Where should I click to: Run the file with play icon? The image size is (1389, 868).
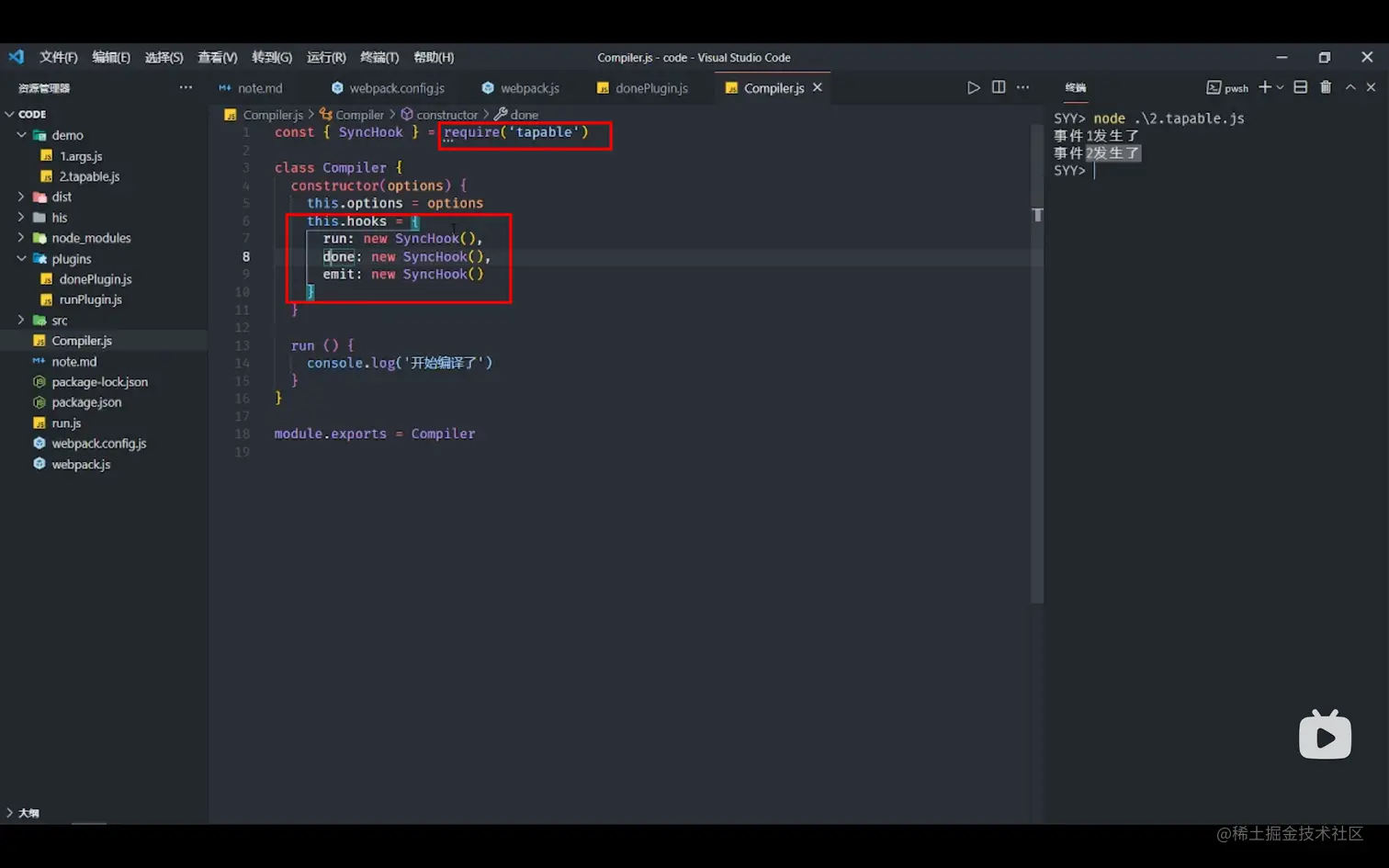pos(973,87)
